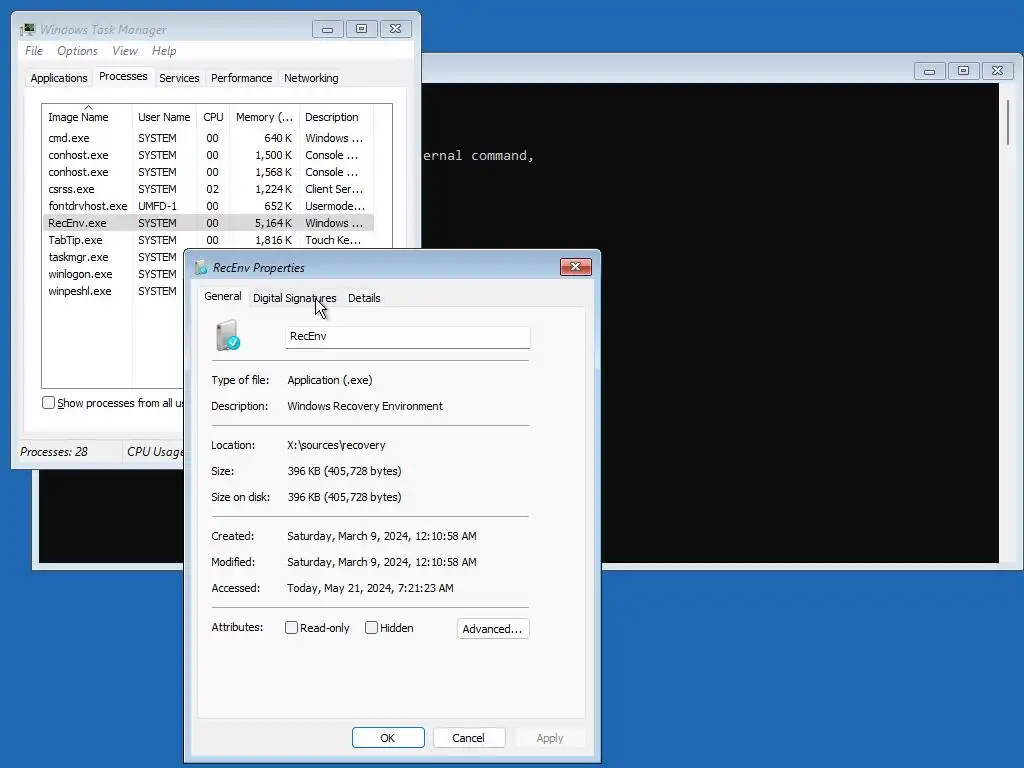The width and height of the screenshot is (1024, 768).
Task: Open the Details tab in RecEnv Properties
Action: 364,298
